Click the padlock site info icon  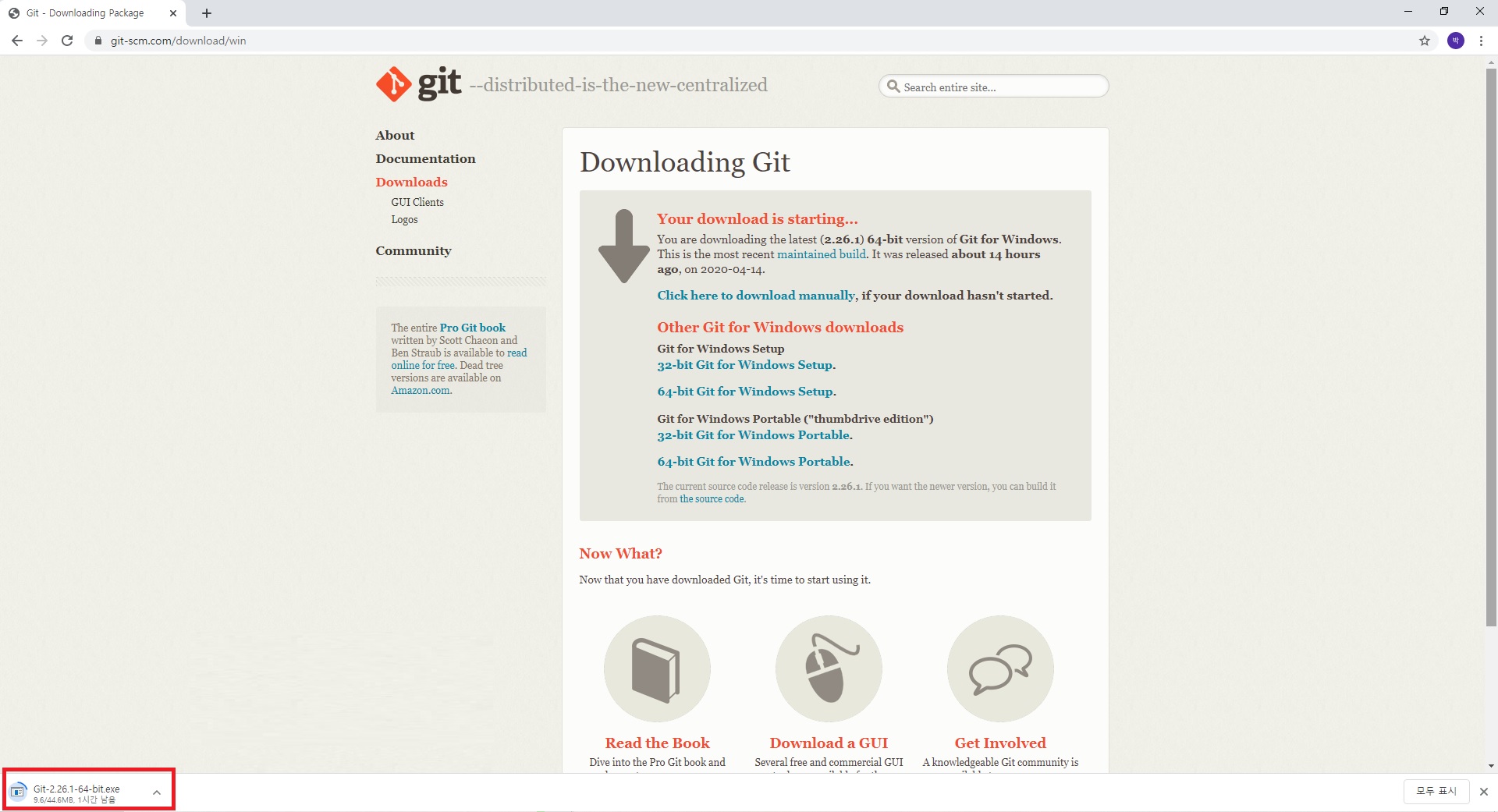pyautogui.click(x=98, y=41)
